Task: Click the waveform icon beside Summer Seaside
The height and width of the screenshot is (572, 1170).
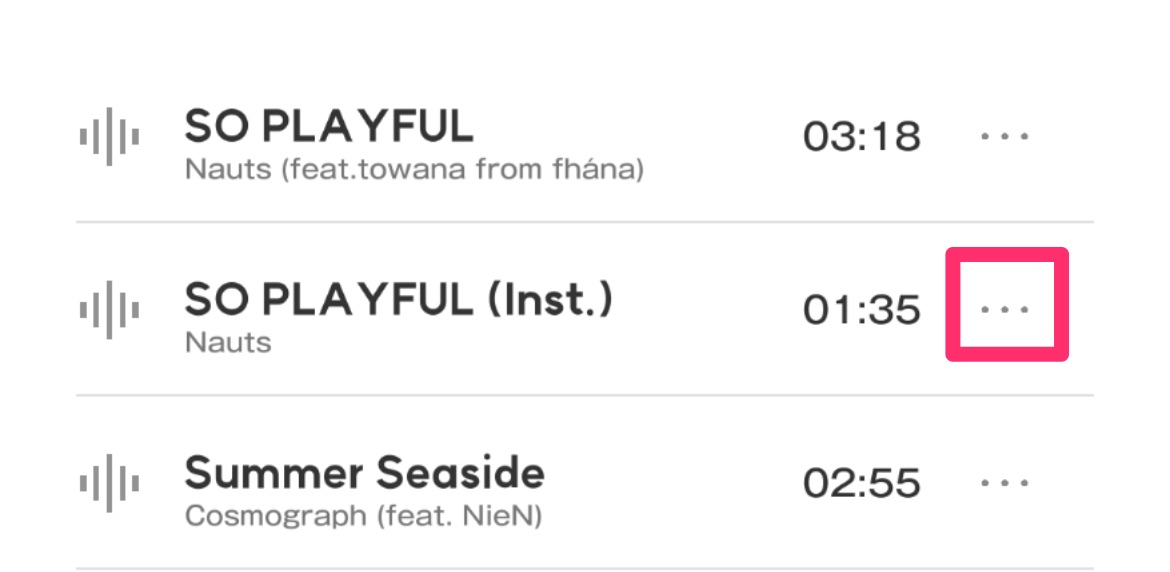Action: coord(109,483)
